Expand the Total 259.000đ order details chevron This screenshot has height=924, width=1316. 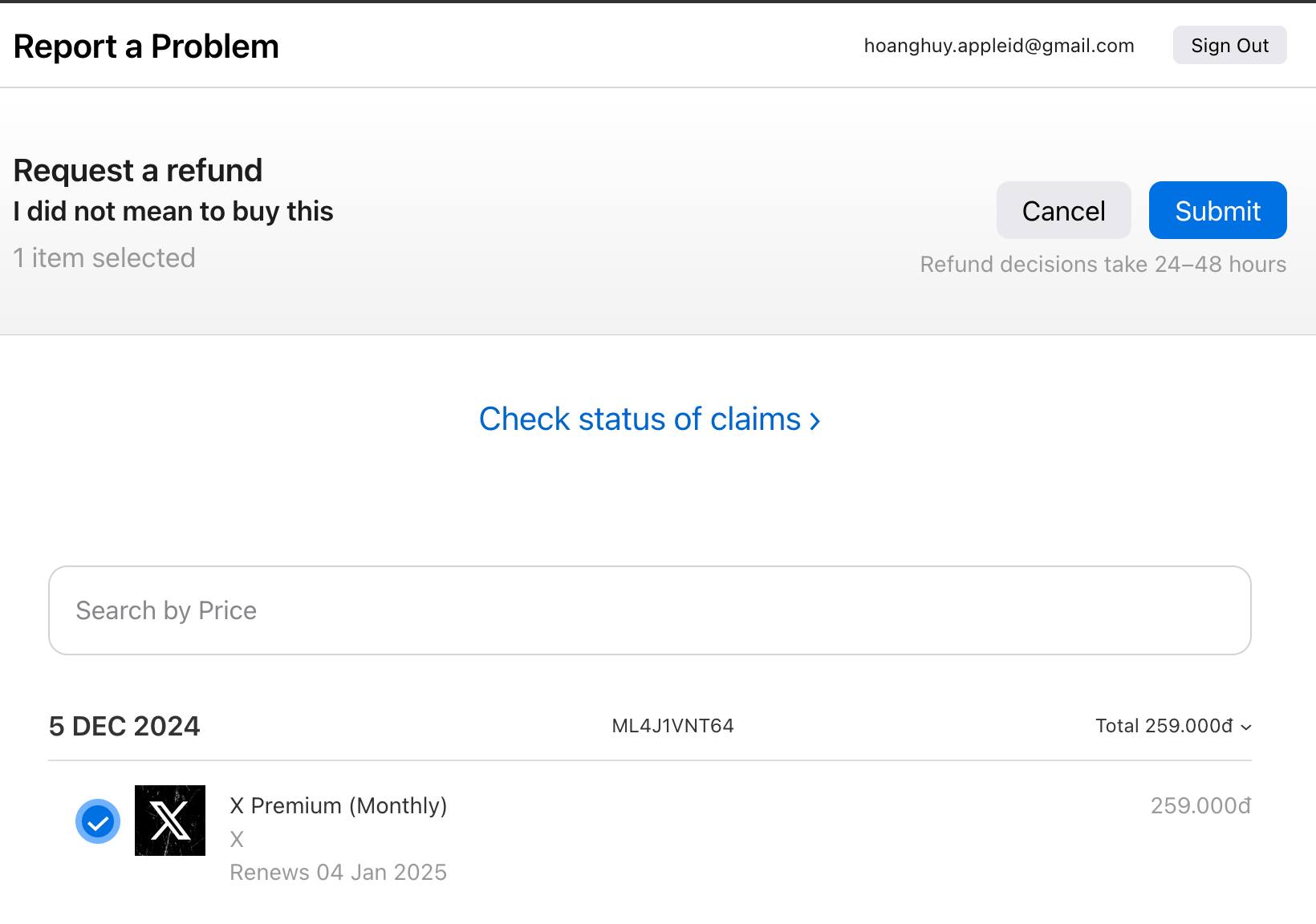pos(1246,727)
